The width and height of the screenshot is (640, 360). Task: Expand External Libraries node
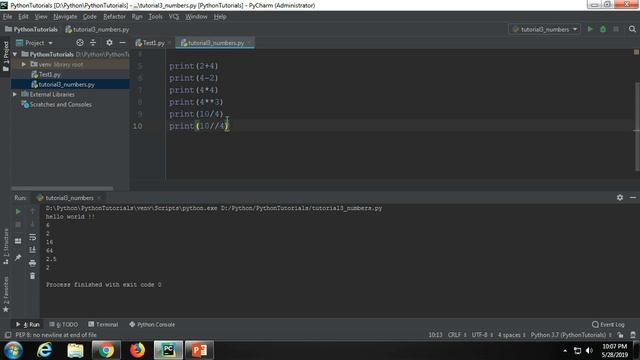15,94
